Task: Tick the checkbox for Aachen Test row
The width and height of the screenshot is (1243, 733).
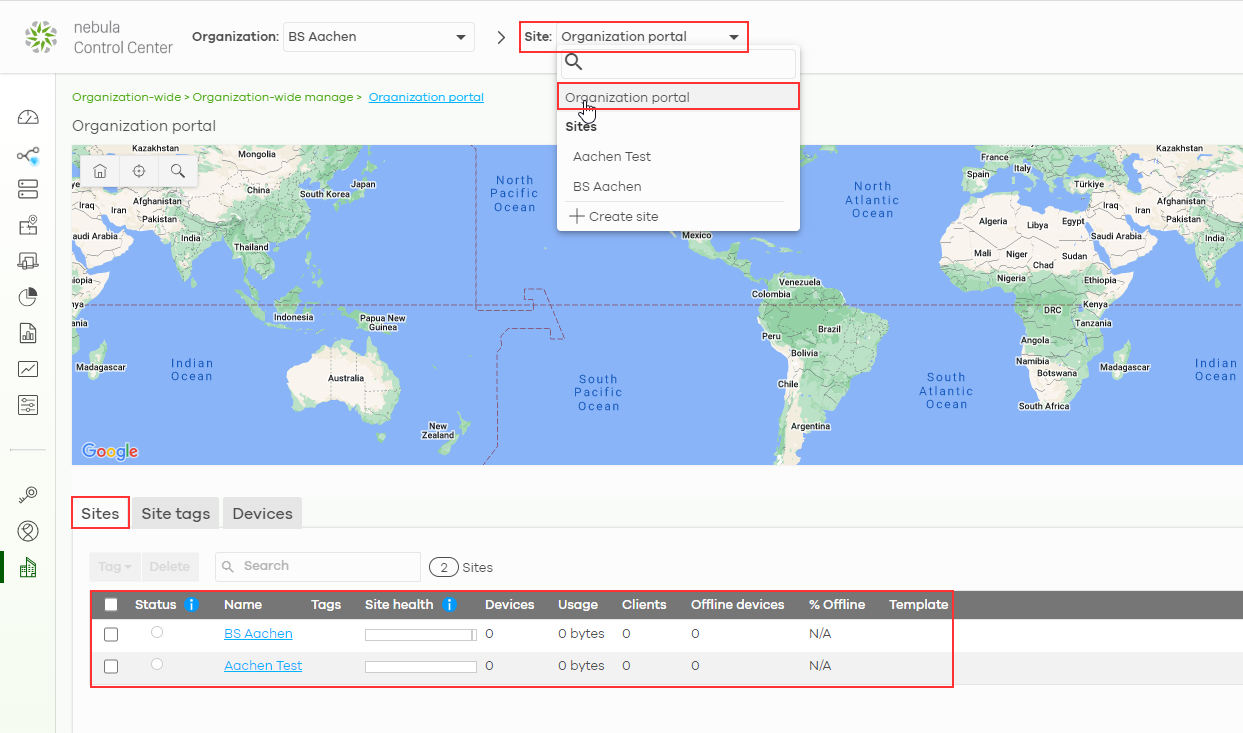Action: [x=111, y=667]
